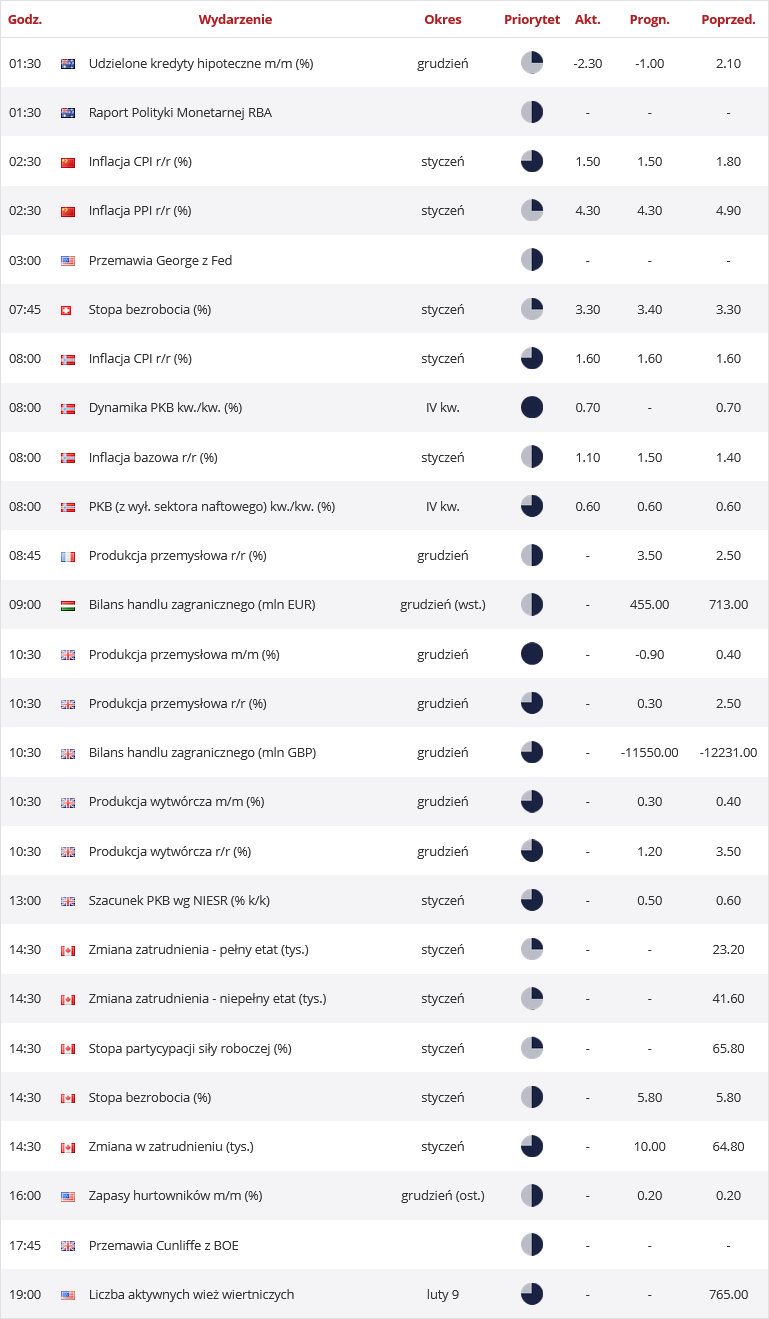This screenshot has height=1319, width=769.
Task: Click period grudzień (ost.)
Action: 443,1196
